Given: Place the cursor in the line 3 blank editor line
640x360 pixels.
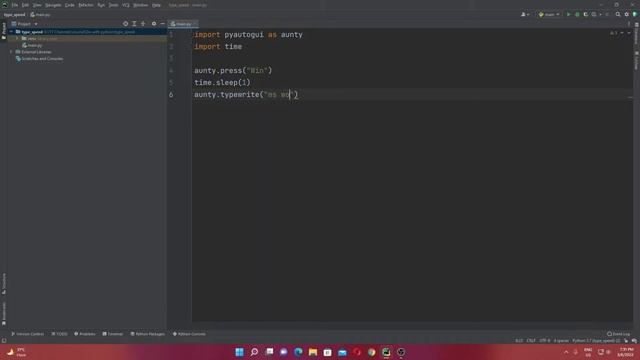Looking at the screenshot, I should [x=412, y=58].
